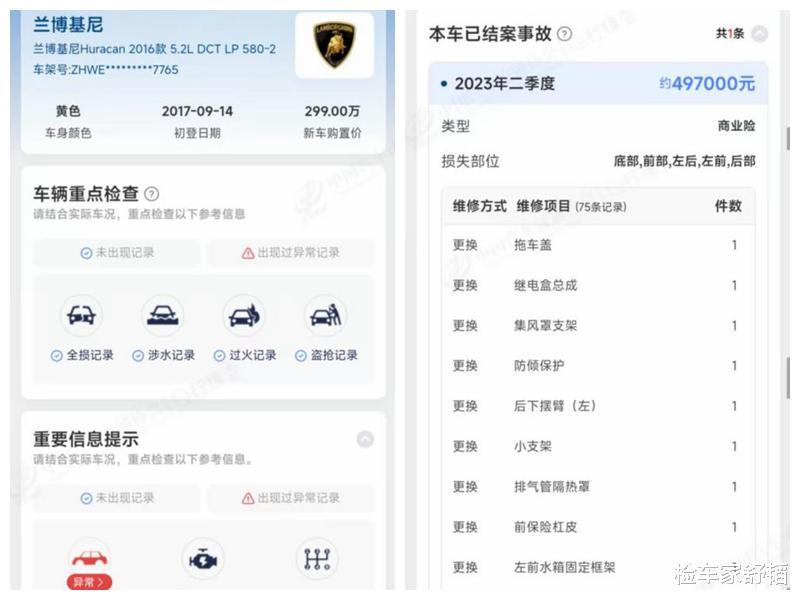This screenshot has height=600, width=800.
Task: Open help next to 车辆重点检查 heading
Action: [152, 194]
